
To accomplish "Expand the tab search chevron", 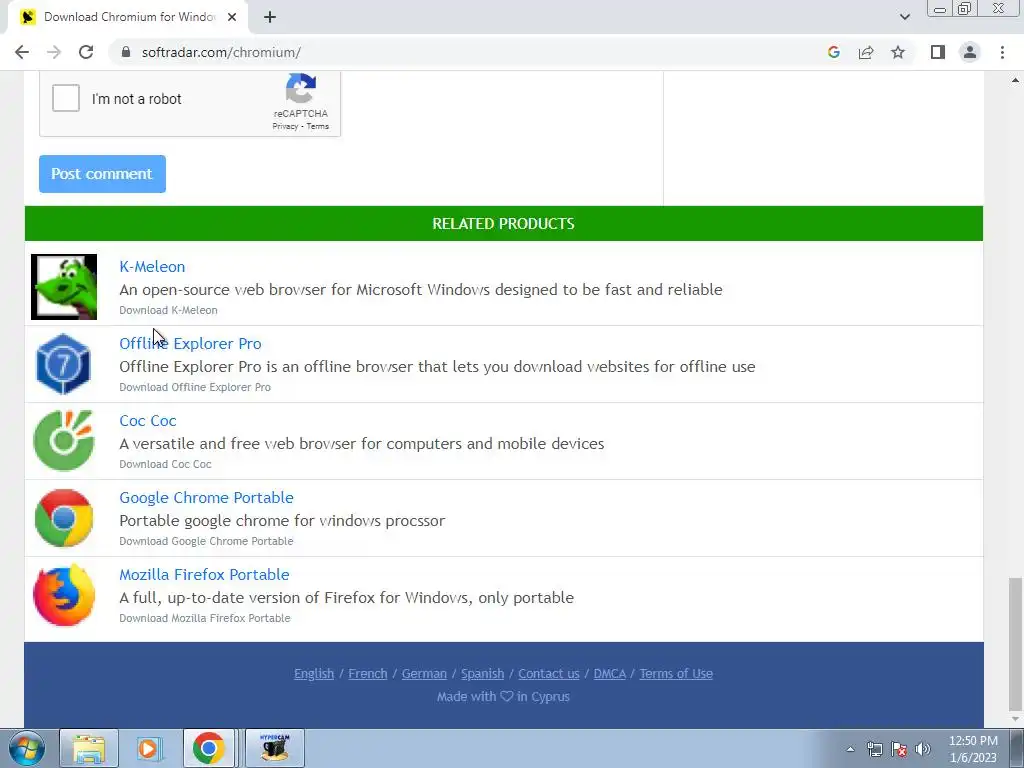I will coord(904,17).
